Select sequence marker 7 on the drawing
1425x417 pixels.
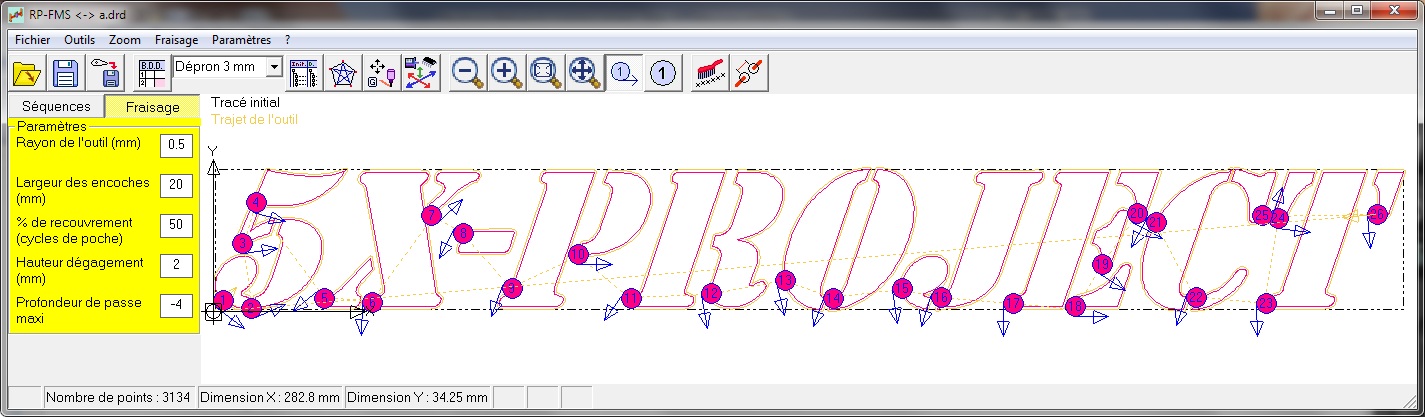click(x=431, y=215)
